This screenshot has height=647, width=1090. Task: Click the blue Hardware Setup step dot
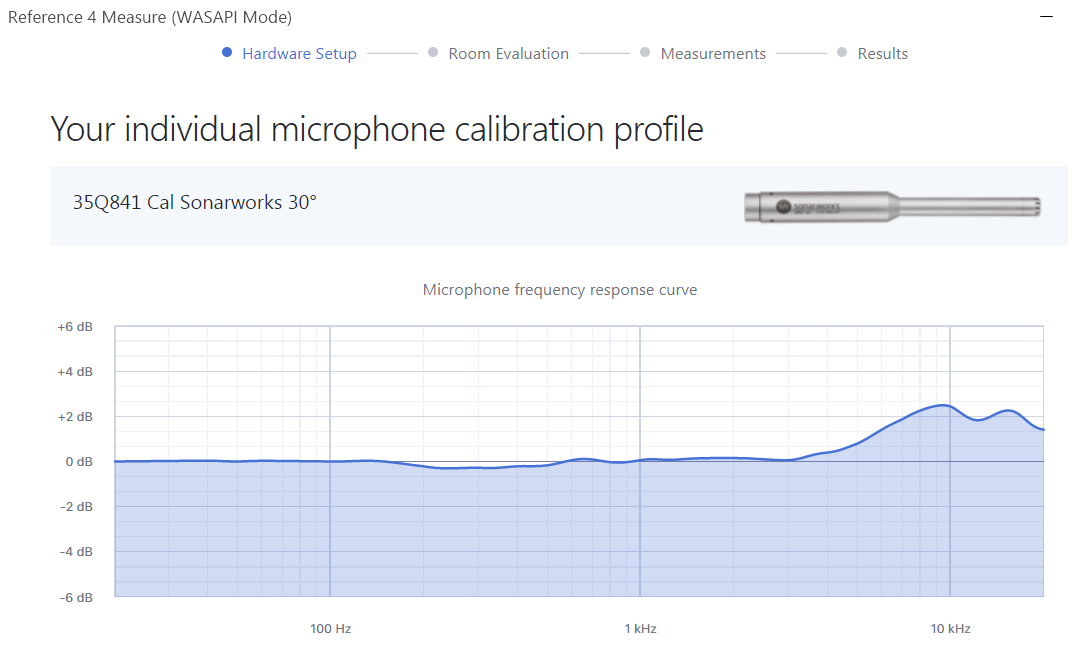[x=227, y=53]
